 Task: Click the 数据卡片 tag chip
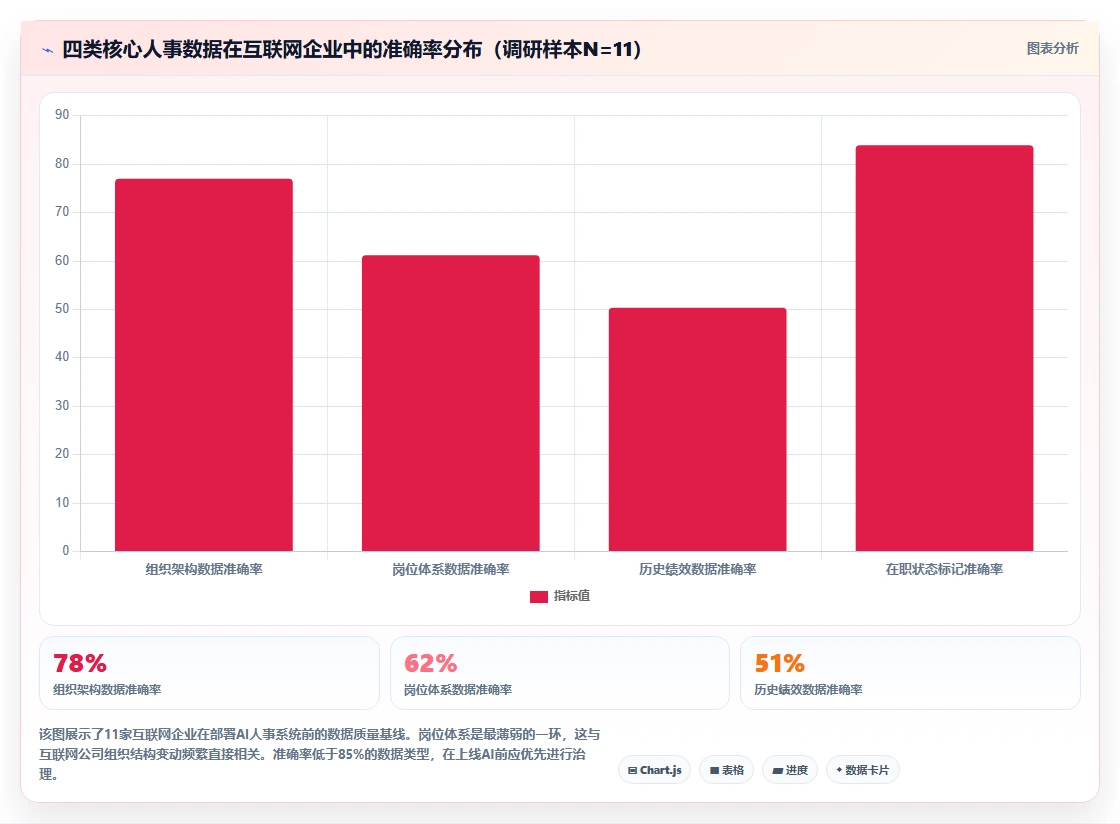click(862, 770)
